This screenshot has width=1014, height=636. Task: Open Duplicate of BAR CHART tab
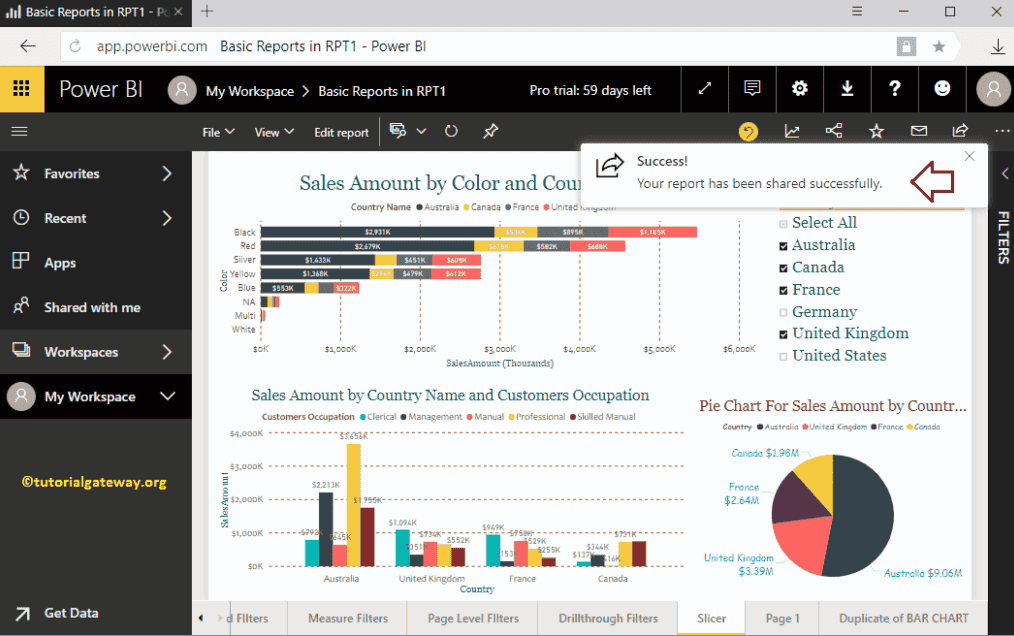point(903,618)
